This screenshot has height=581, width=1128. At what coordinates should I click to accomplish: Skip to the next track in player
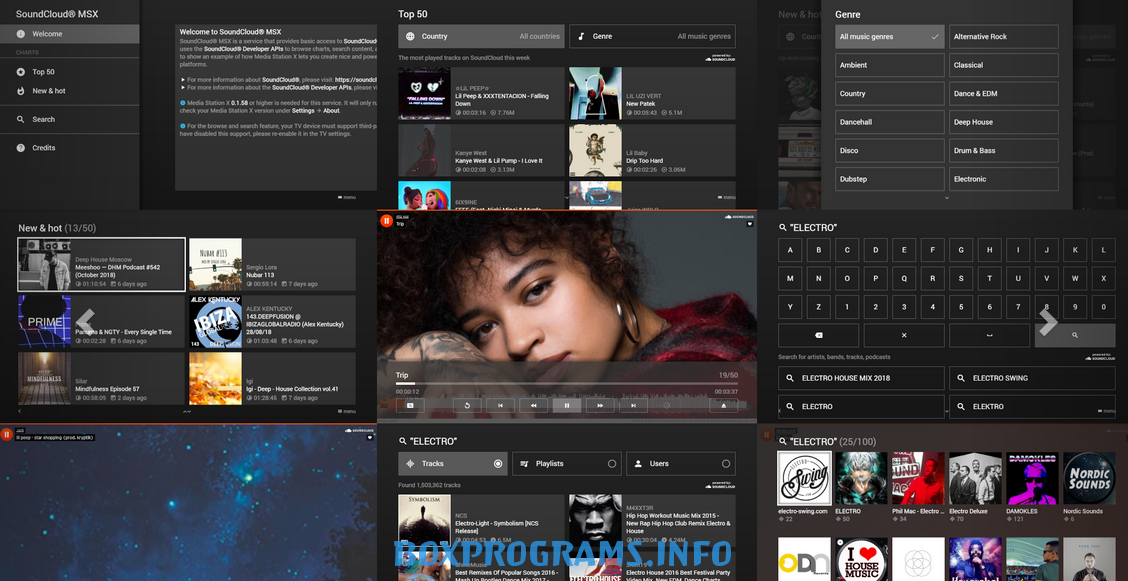pyautogui.click(x=633, y=405)
